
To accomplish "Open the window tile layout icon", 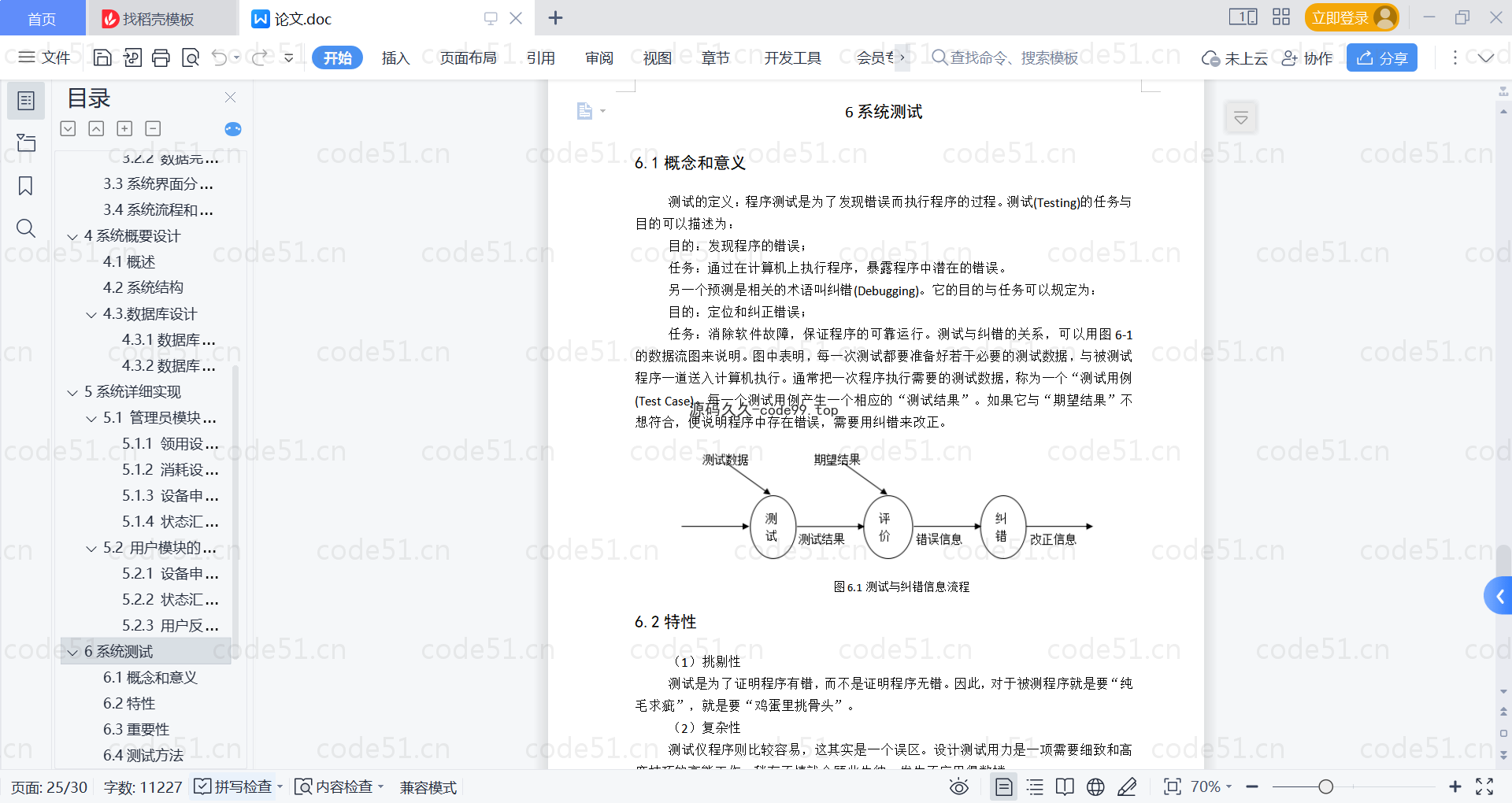I will click(1243, 17).
